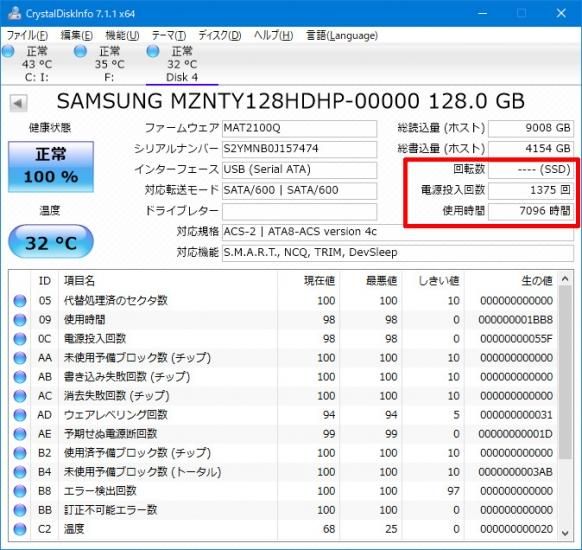Click the status icon for attribute 0C
Image resolution: width=582 pixels, height=550 pixels.
click(20, 339)
